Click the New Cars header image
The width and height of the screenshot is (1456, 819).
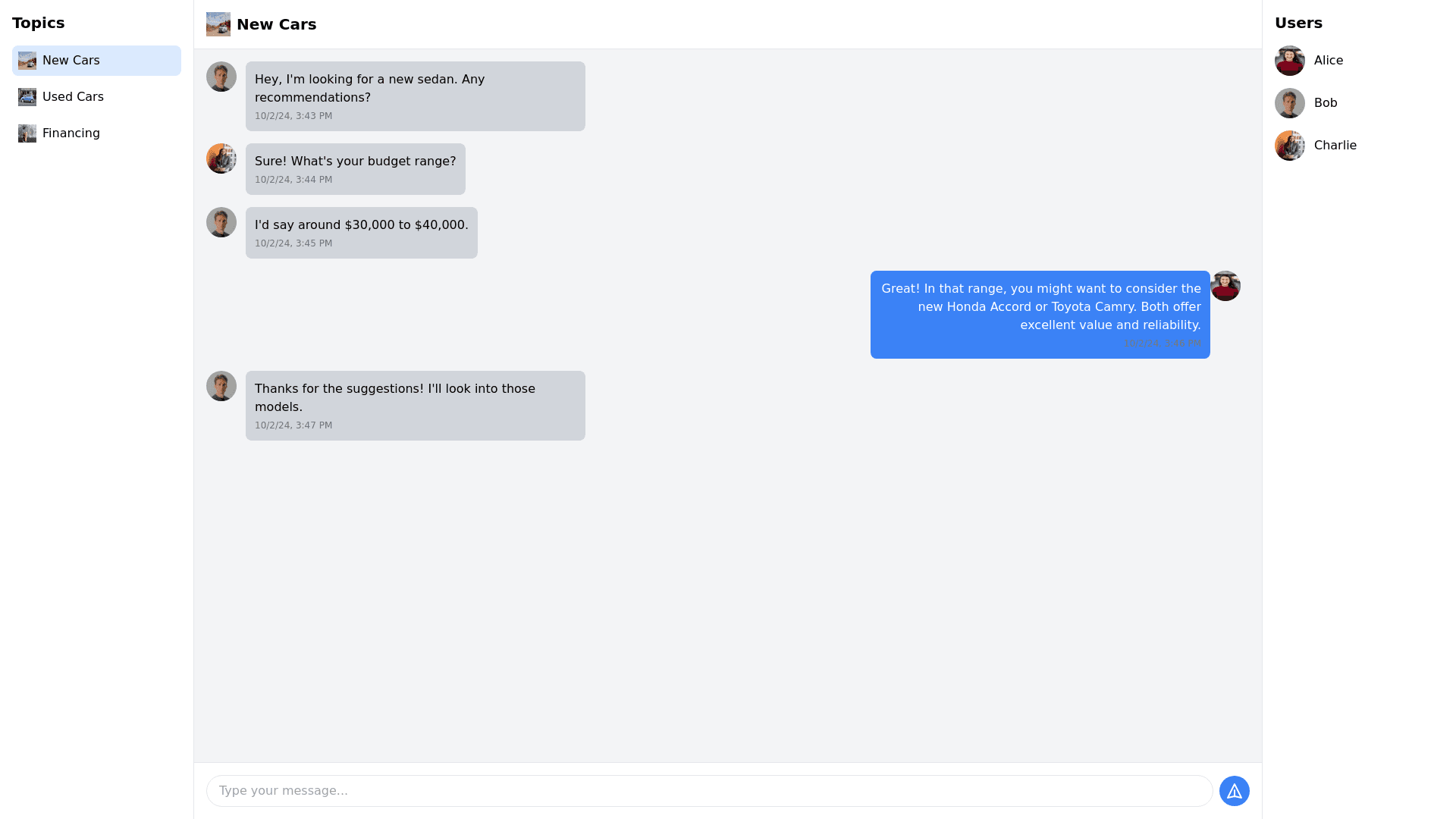click(218, 24)
